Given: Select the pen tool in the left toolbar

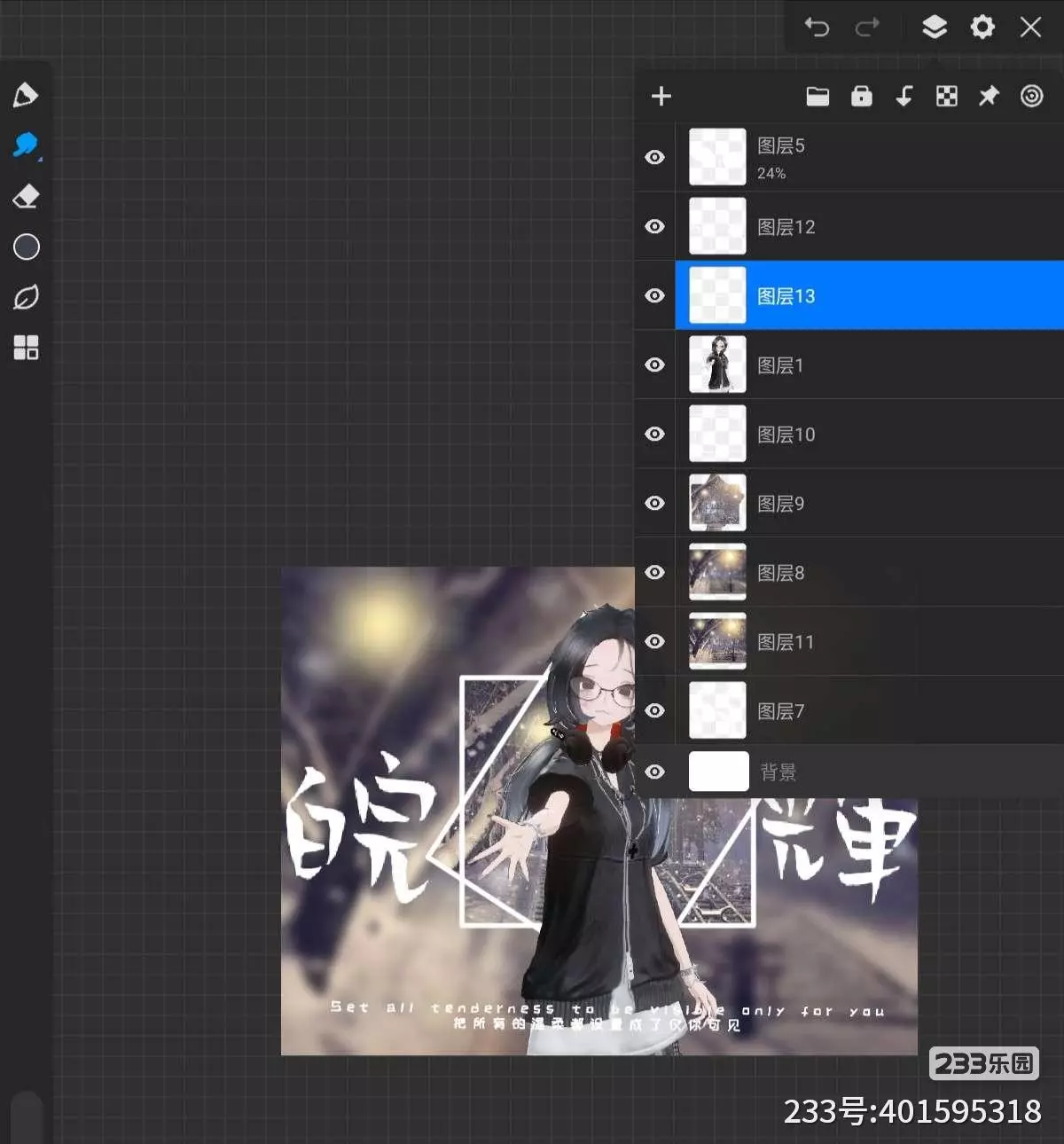Looking at the screenshot, I should click(x=26, y=95).
